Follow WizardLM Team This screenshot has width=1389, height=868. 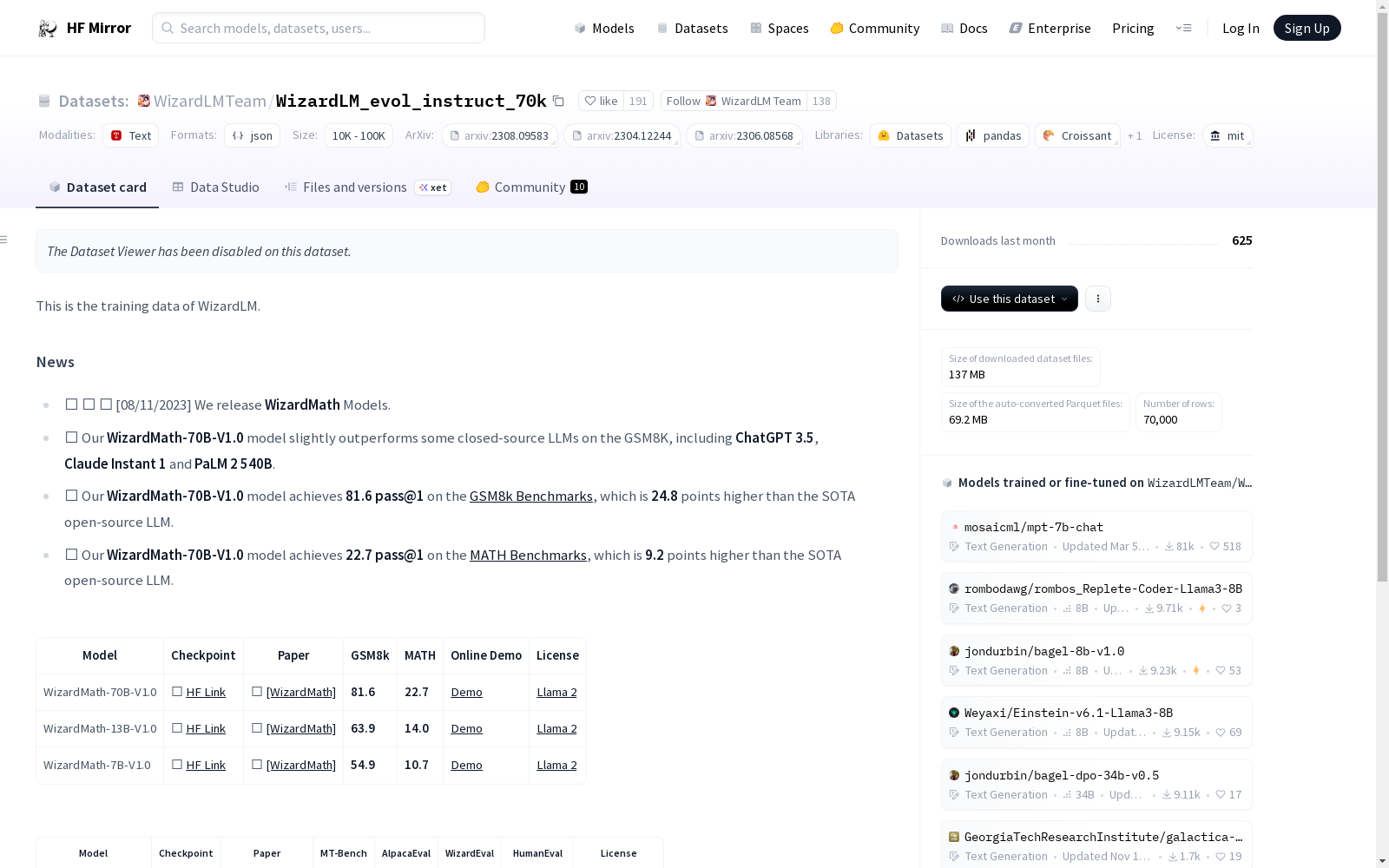point(734,101)
